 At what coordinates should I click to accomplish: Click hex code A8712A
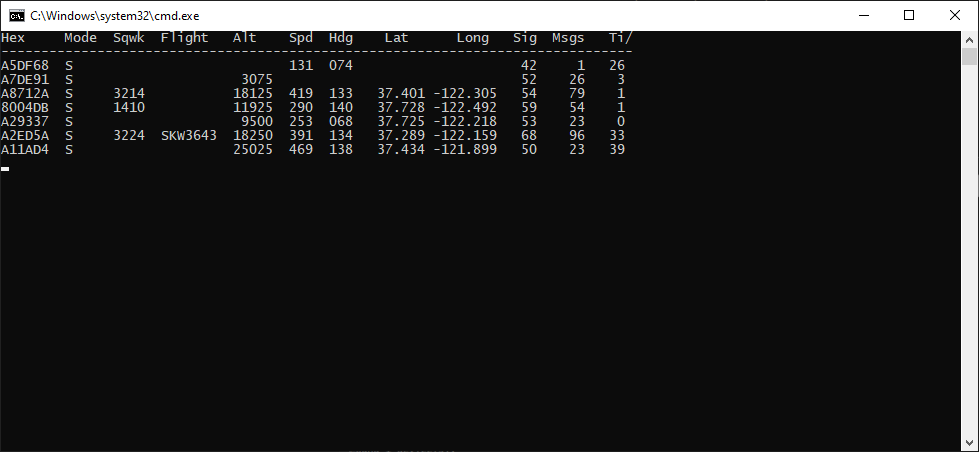pos(25,94)
